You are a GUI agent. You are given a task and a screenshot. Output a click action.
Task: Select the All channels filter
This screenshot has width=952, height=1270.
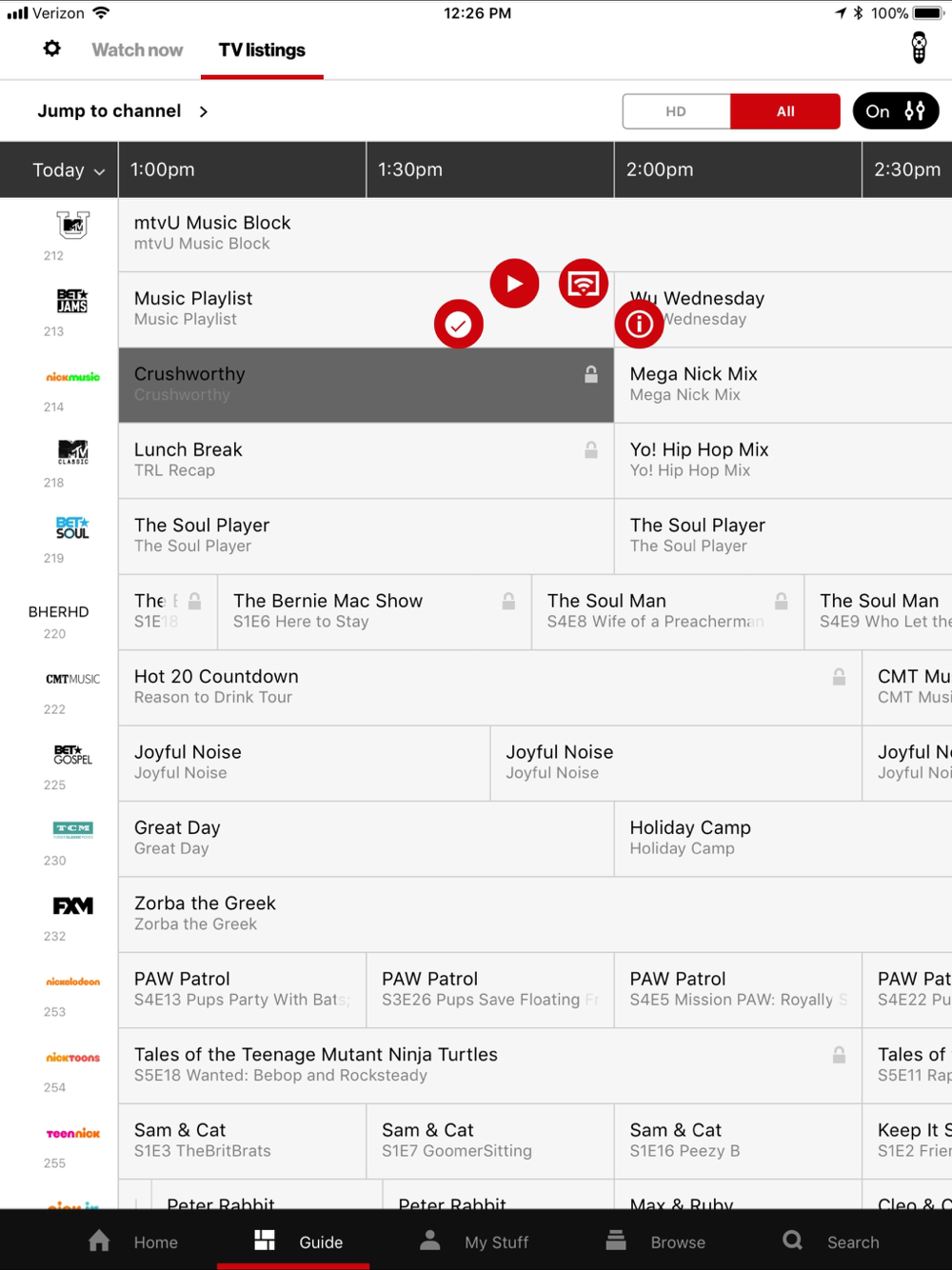[785, 111]
